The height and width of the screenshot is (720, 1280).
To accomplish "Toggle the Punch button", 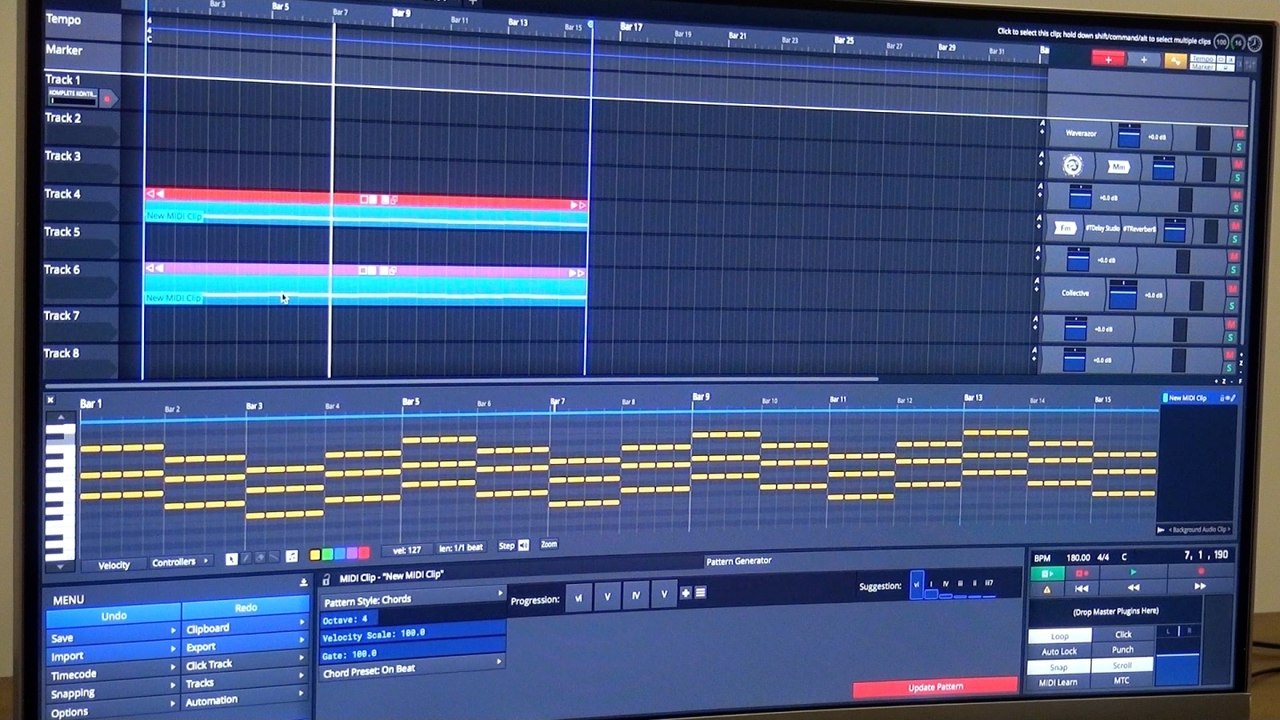I will (x=1123, y=650).
